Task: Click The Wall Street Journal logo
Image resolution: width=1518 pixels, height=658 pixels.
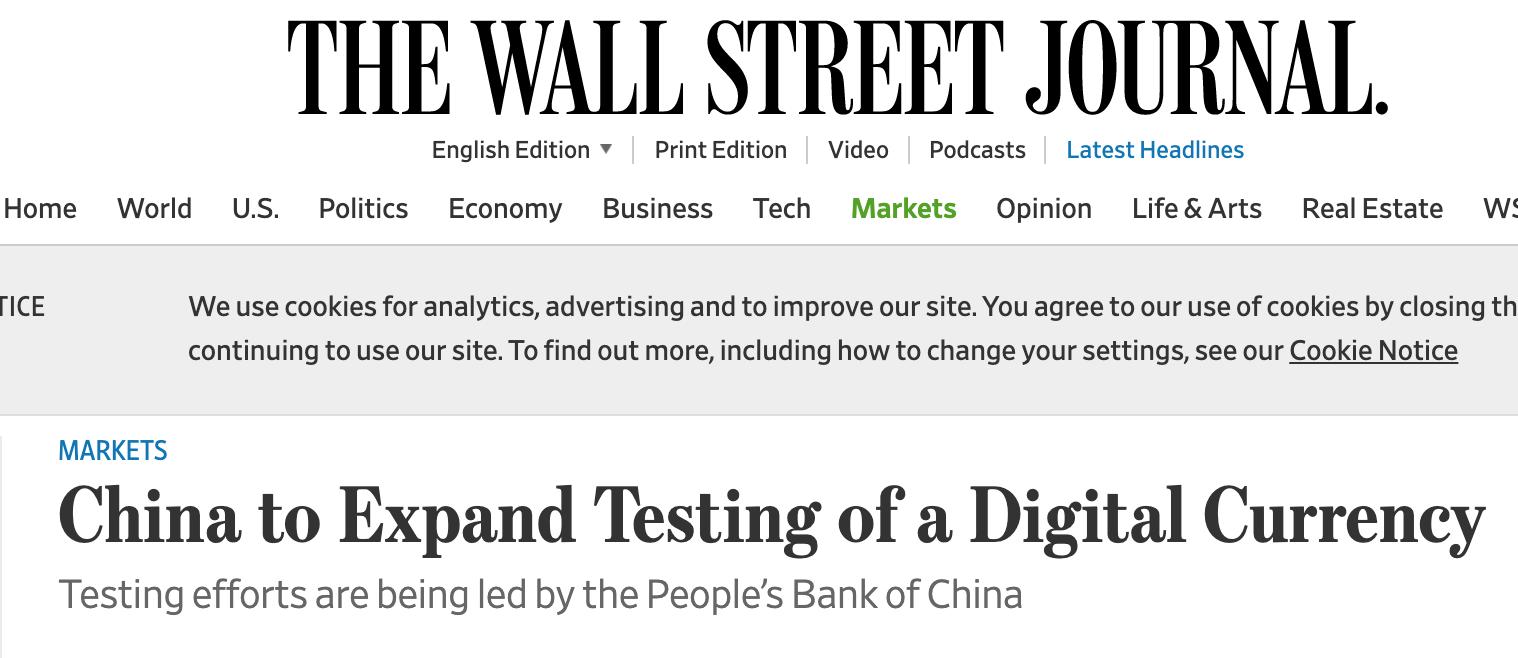Action: click(838, 67)
